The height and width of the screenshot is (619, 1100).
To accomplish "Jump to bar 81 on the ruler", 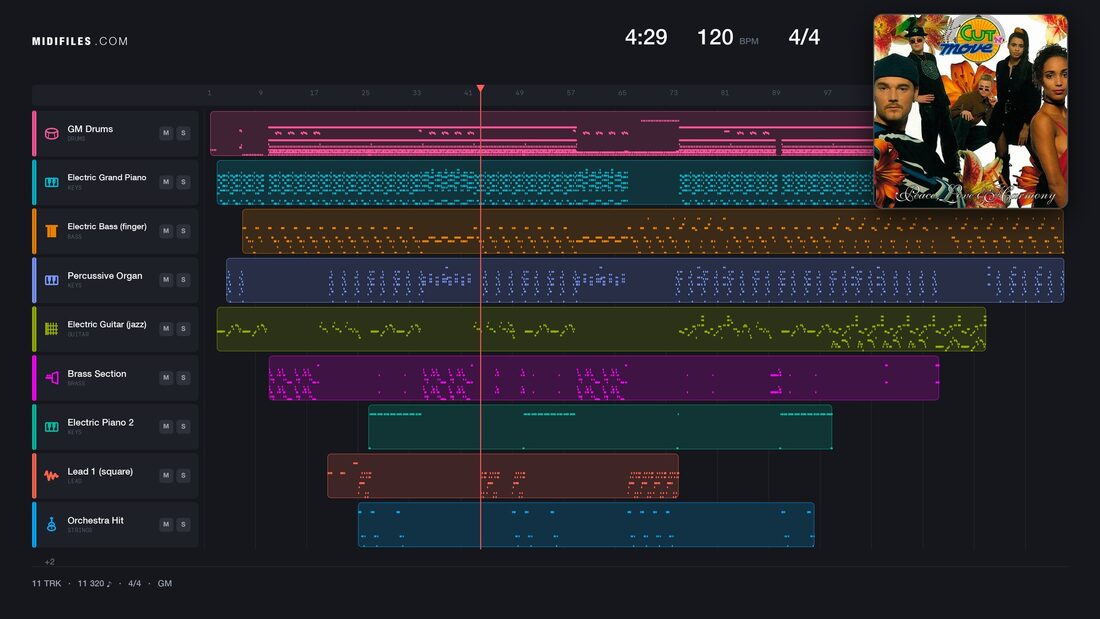I will tap(725, 93).
